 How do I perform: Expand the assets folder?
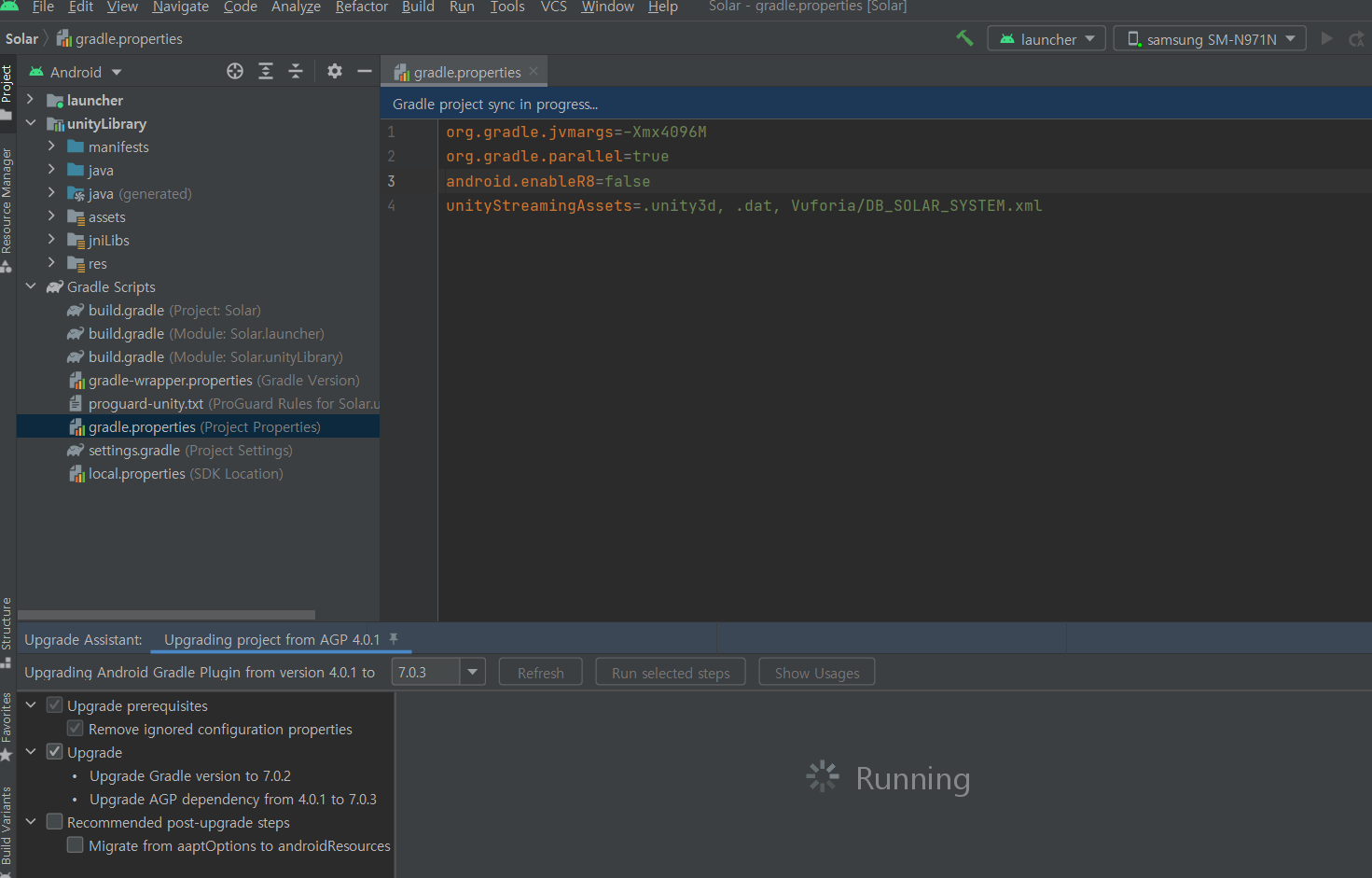[x=51, y=216]
